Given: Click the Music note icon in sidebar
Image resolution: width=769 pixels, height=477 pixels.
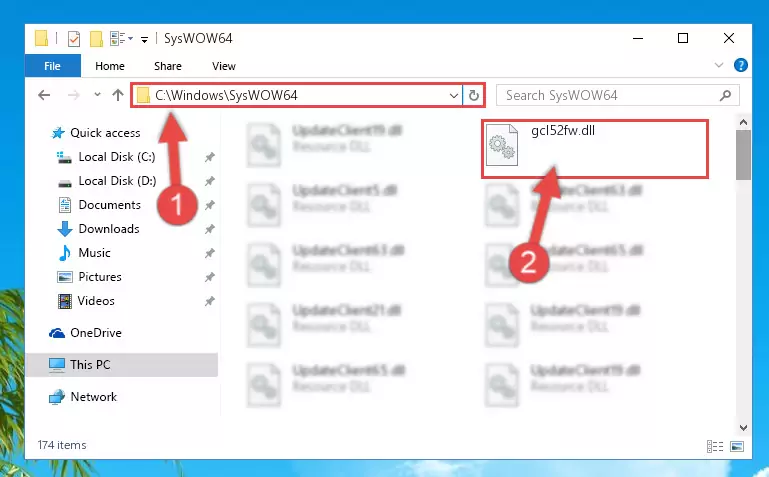Looking at the screenshot, I should (x=65, y=253).
